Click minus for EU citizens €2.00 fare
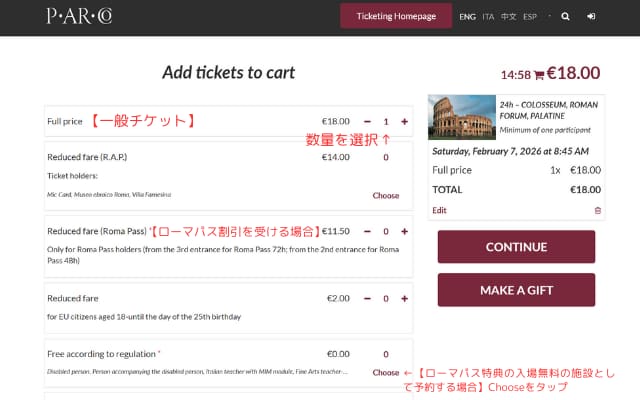 tap(367, 298)
